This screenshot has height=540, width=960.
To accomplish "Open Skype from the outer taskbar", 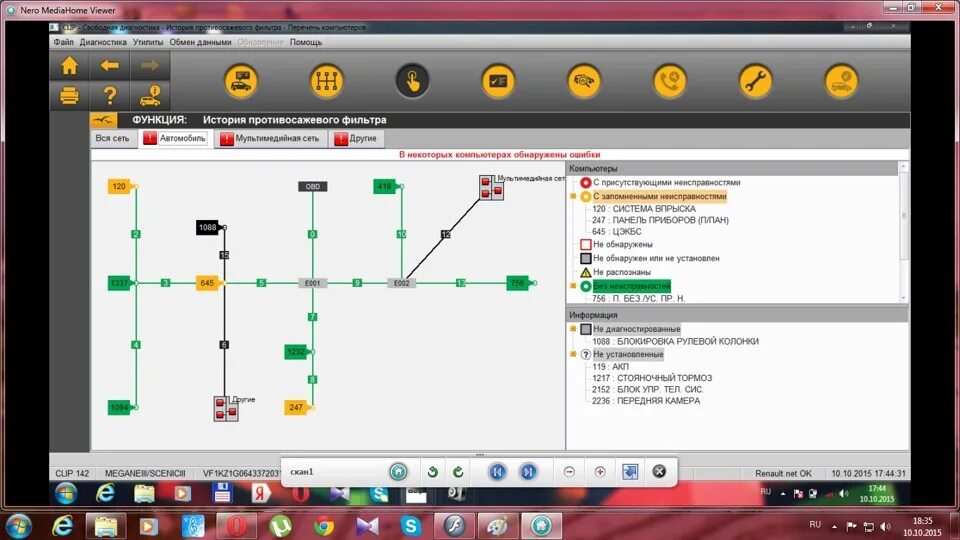I will tap(410, 526).
